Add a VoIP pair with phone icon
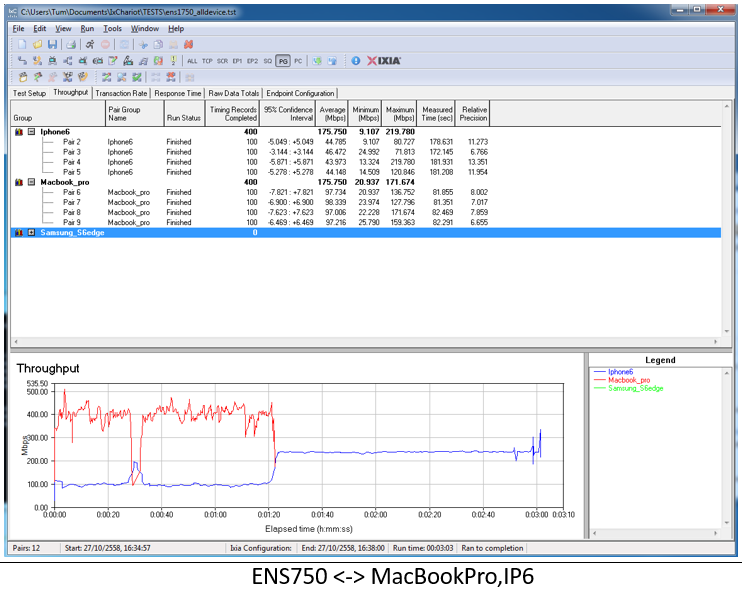The height and width of the screenshot is (592, 742). tap(37, 61)
